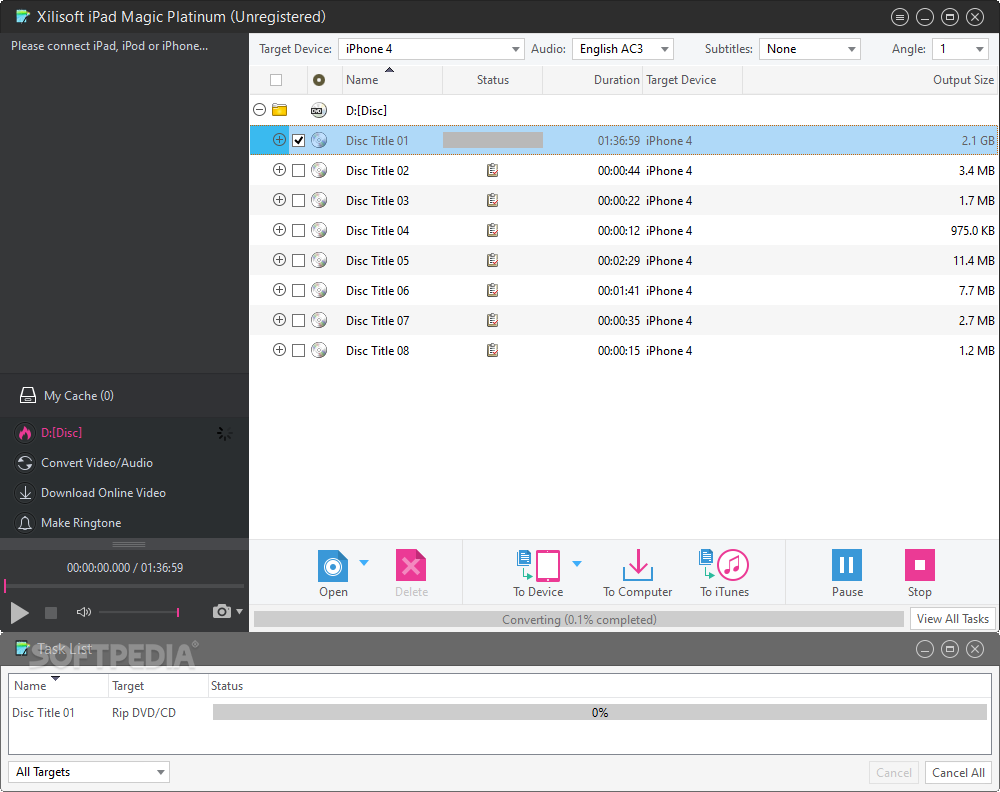
Task: Check the Disc Title 07 checkbox
Action: [x=298, y=320]
